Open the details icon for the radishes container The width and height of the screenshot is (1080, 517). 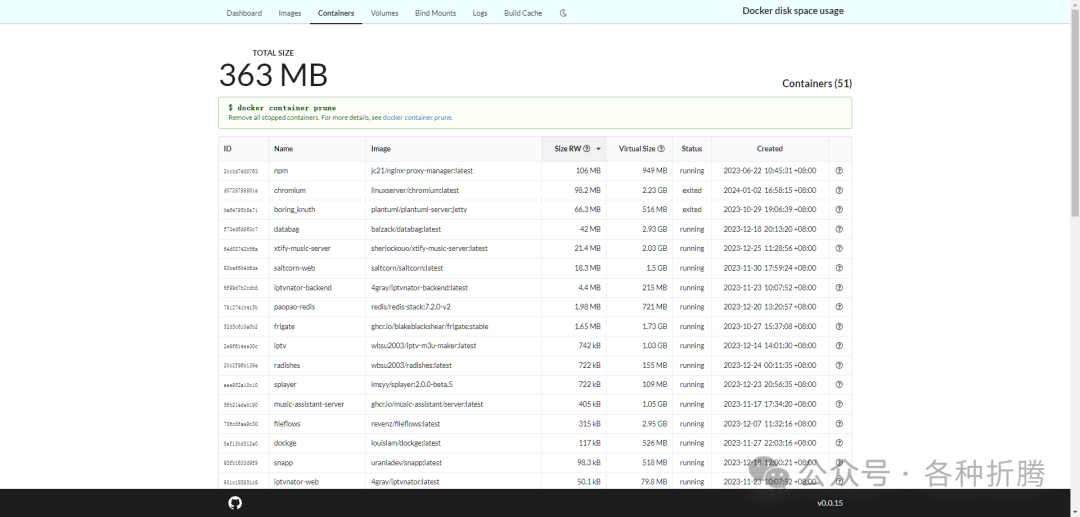839,366
